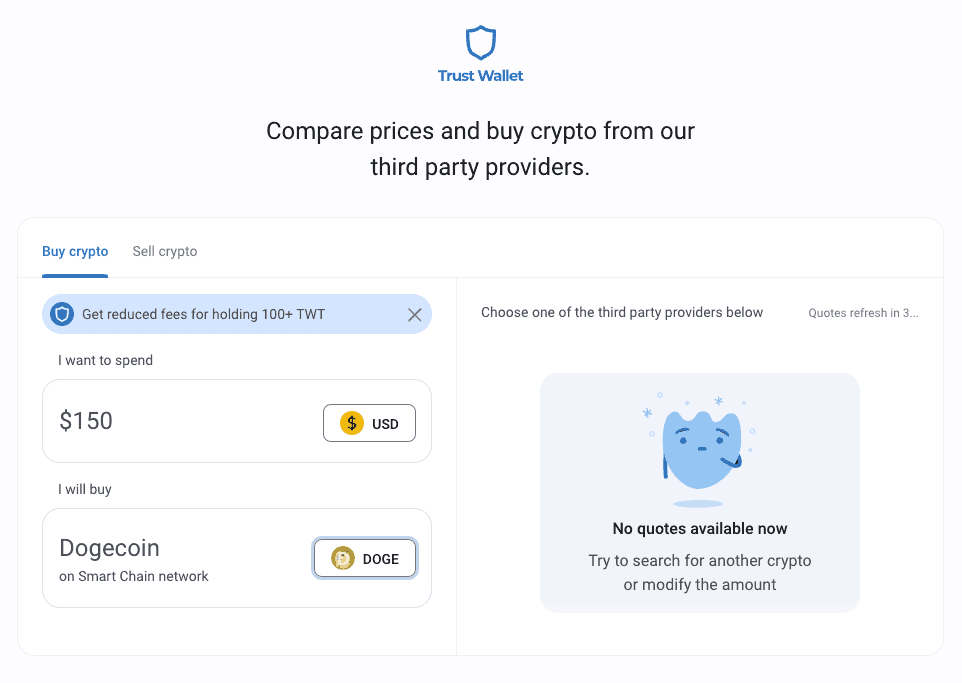Click the 'I will buy' label
This screenshot has height=683, width=962.
[85, 489]
